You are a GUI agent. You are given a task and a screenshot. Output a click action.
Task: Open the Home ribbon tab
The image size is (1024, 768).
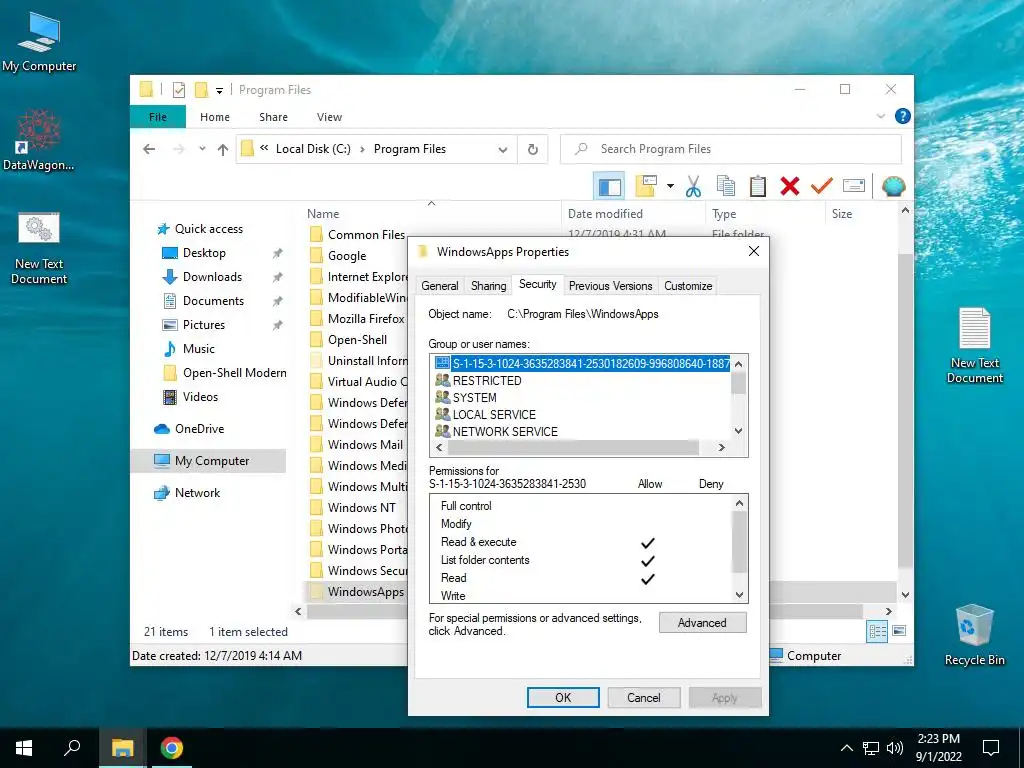tap(215, 117)
